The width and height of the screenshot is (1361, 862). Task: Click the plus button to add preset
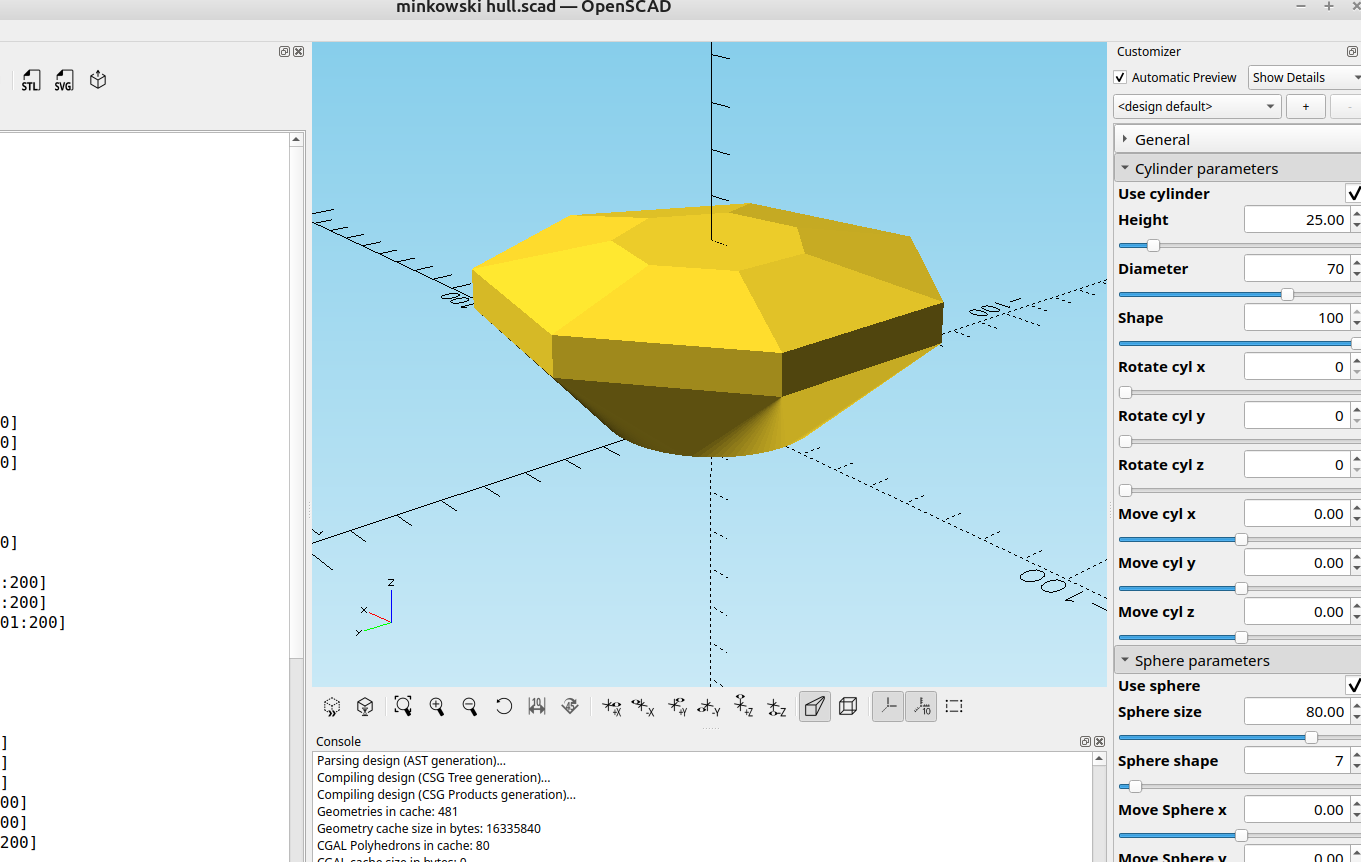click(1305, 106)
